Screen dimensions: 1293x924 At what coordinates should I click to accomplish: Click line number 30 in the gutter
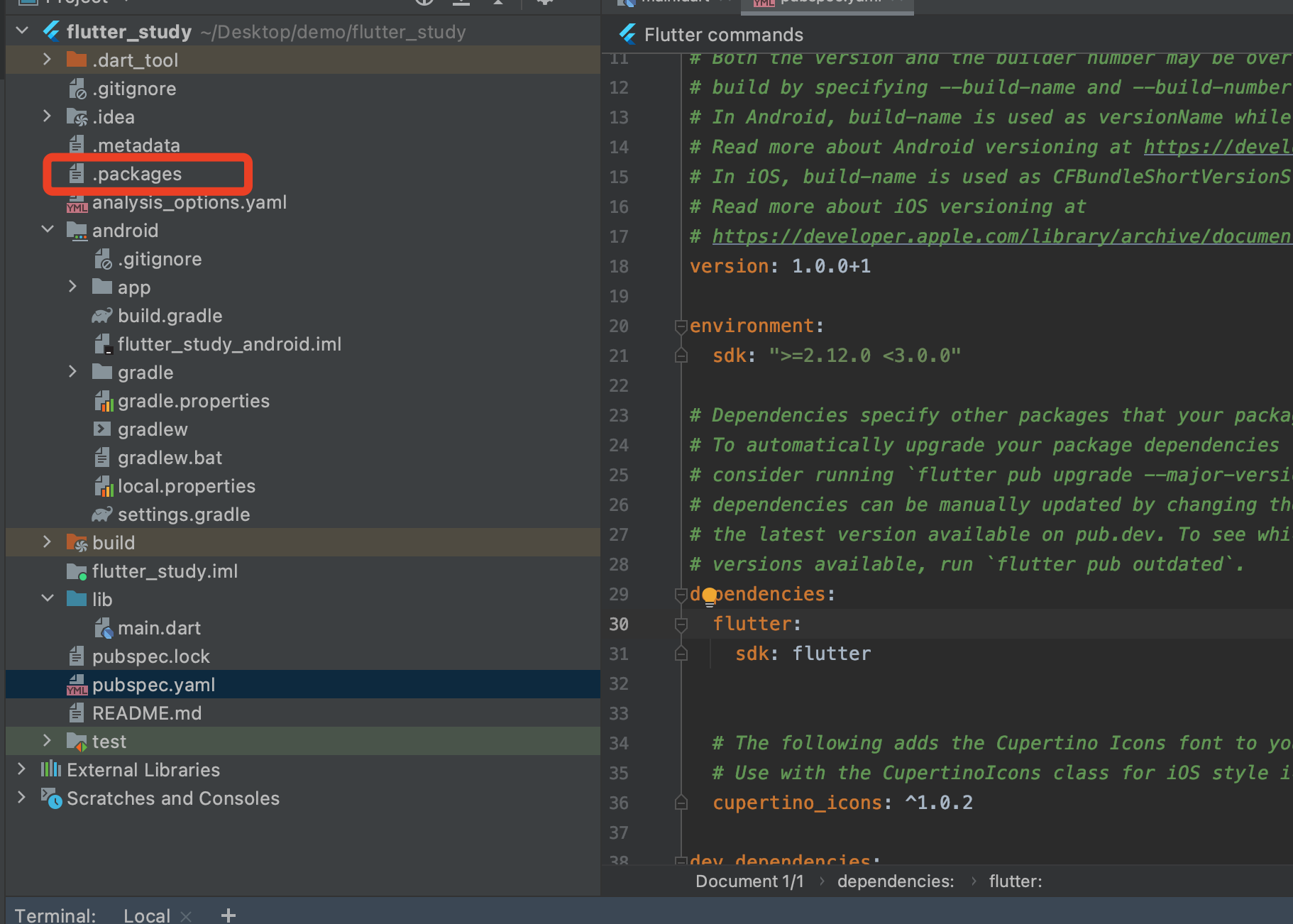click(619, 624)
